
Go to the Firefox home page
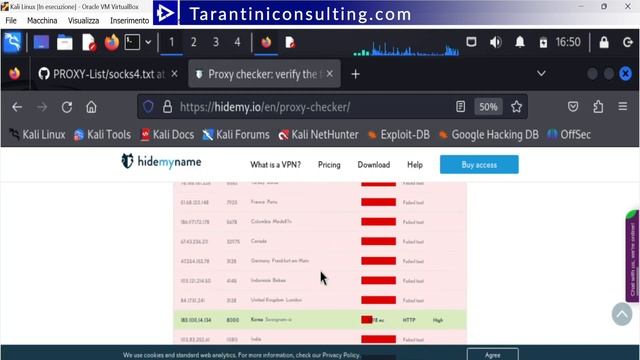pyautogui.click(x=91, y=107)
